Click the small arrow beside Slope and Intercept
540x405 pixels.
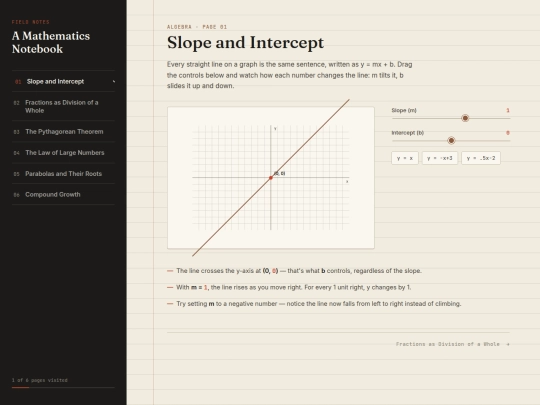[x=114, y=82]
